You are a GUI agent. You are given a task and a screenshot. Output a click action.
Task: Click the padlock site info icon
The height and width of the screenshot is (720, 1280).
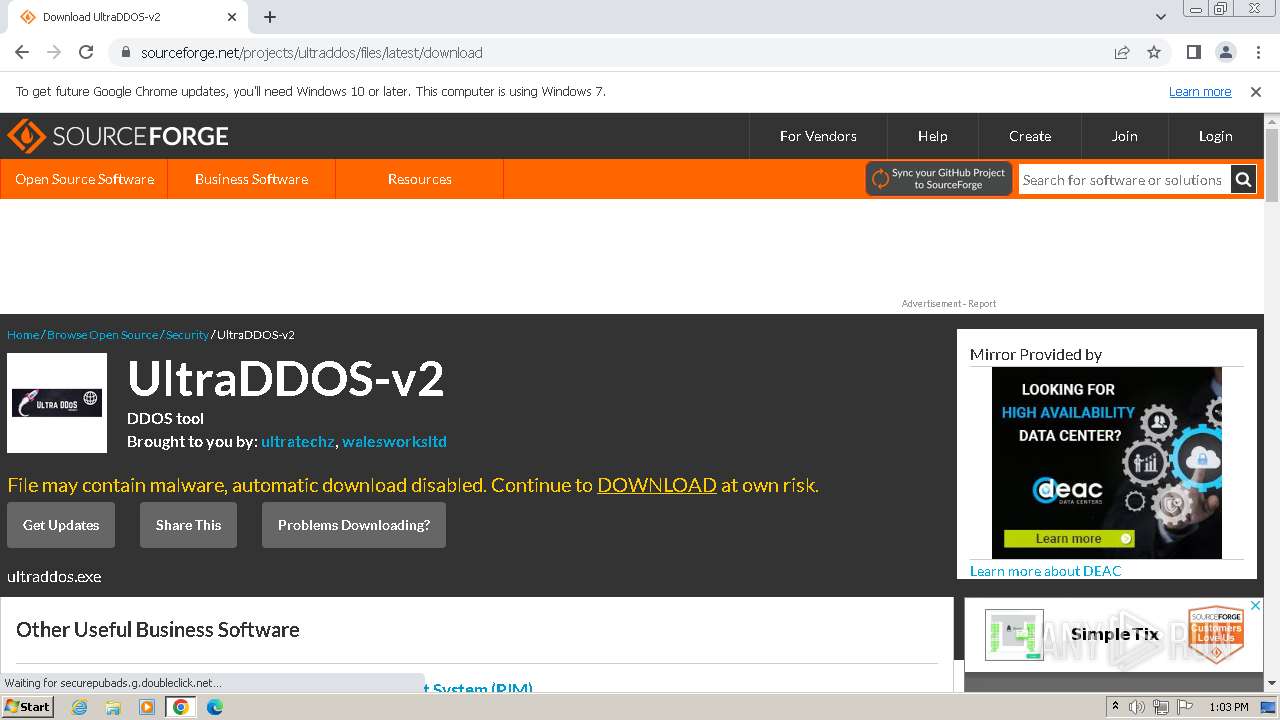click(125, 52)
